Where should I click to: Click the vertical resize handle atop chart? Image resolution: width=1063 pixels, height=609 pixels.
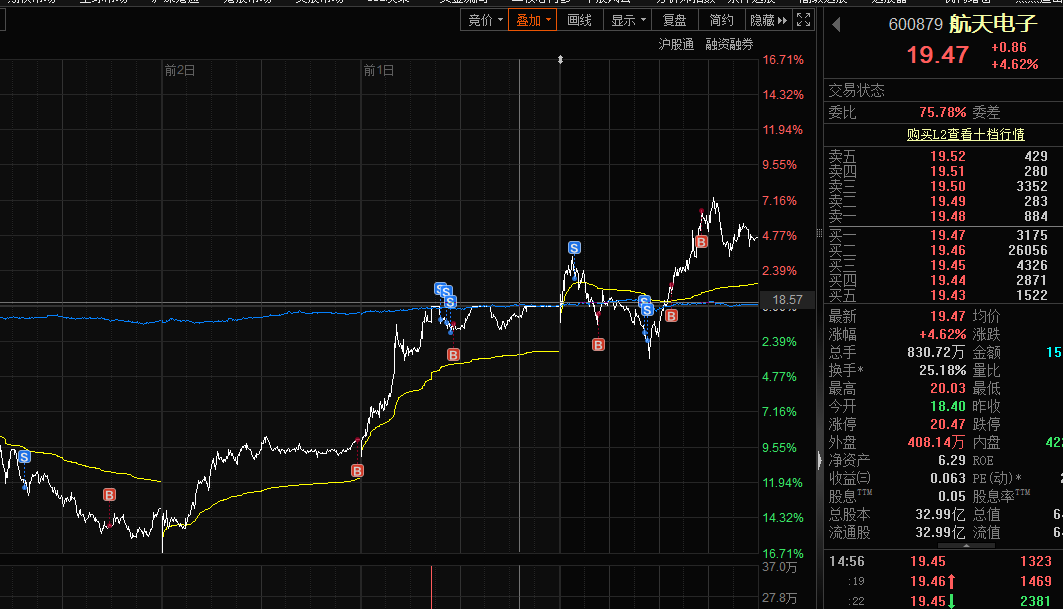click(561, 60)
